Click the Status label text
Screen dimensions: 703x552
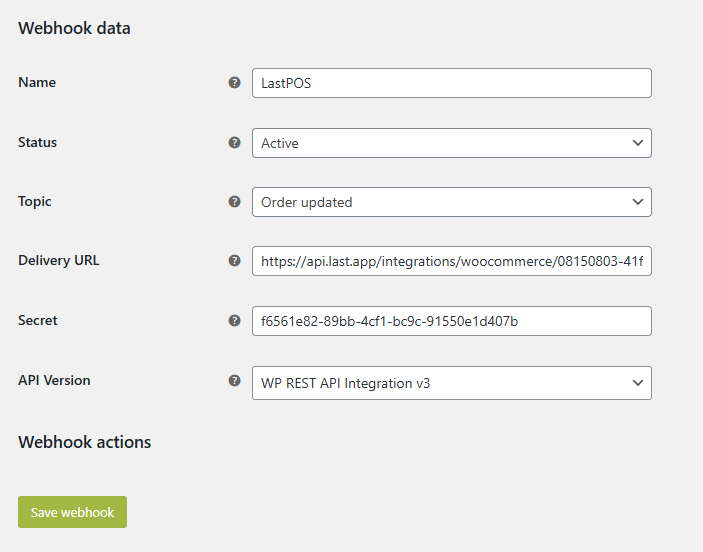tap(38, 143)
